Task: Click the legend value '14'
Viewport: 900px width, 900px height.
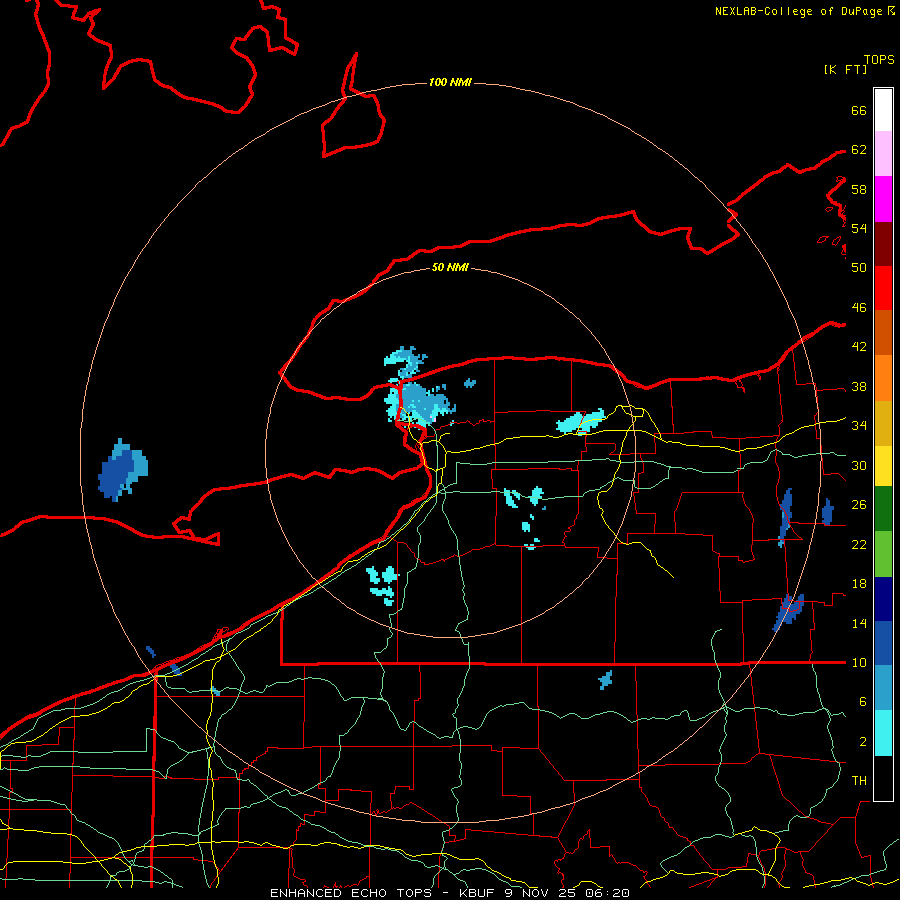Action: pos(859,623)
